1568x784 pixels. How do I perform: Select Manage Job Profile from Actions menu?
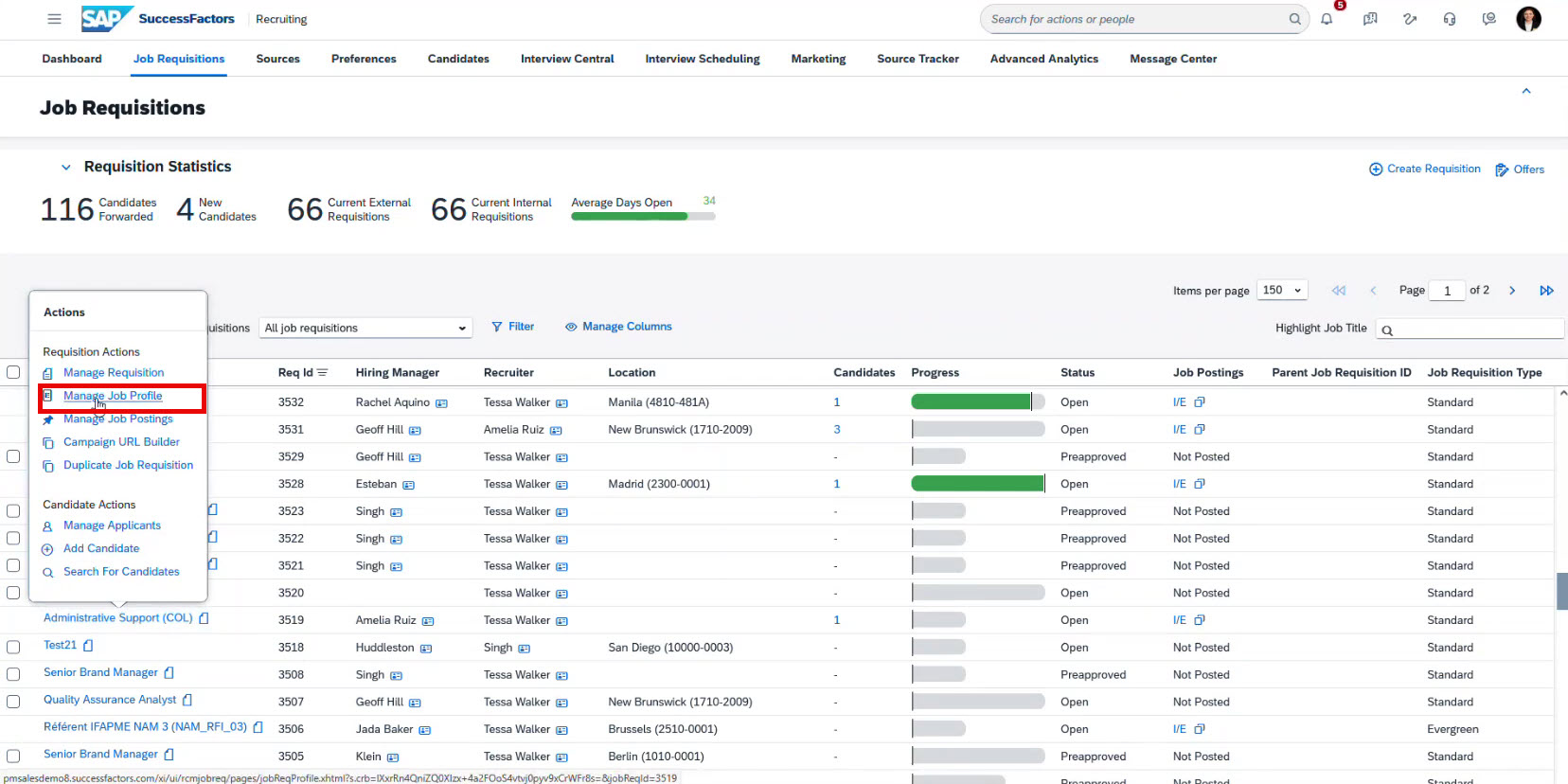pos(113,396)
